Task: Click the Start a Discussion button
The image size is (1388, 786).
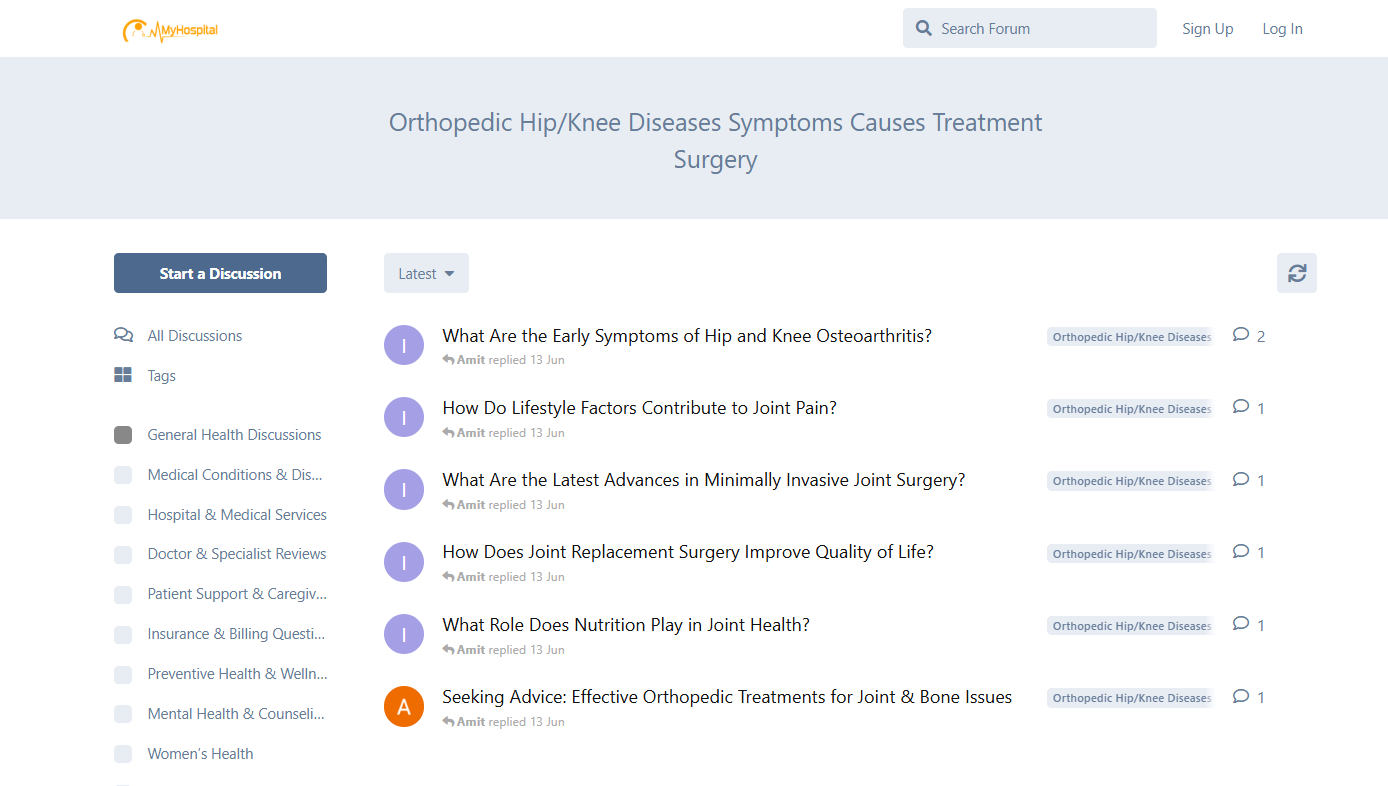Action: [x=220, y=272]
